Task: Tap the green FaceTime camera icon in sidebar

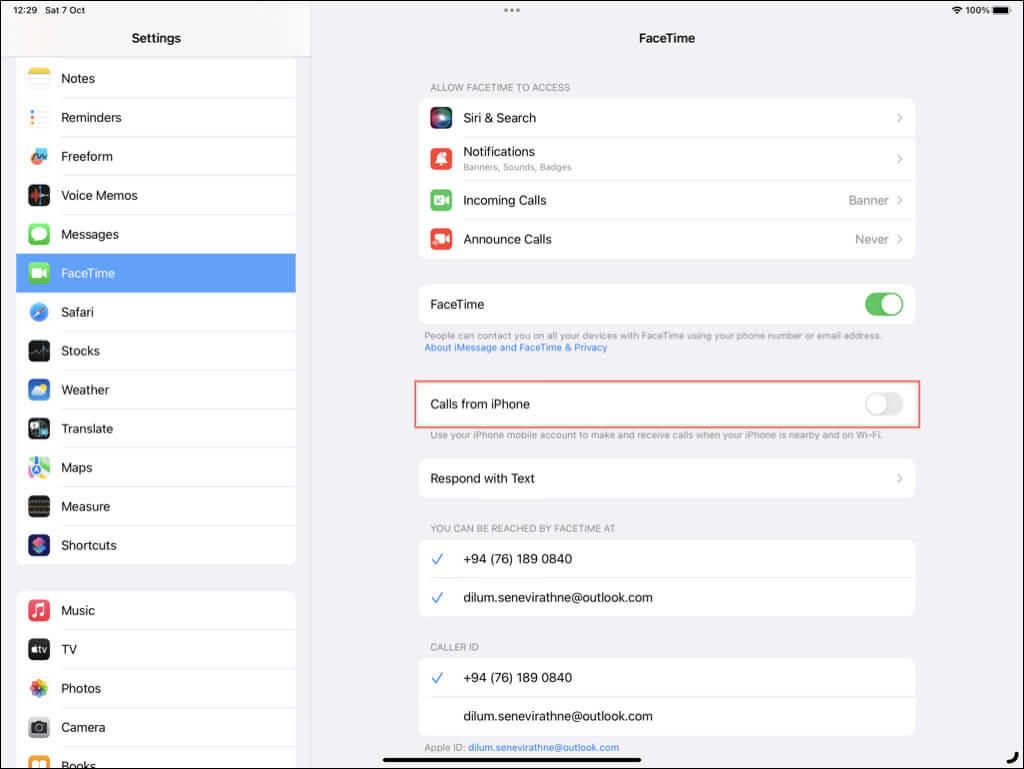Action: pyautogui.click(x=39, y=273)
